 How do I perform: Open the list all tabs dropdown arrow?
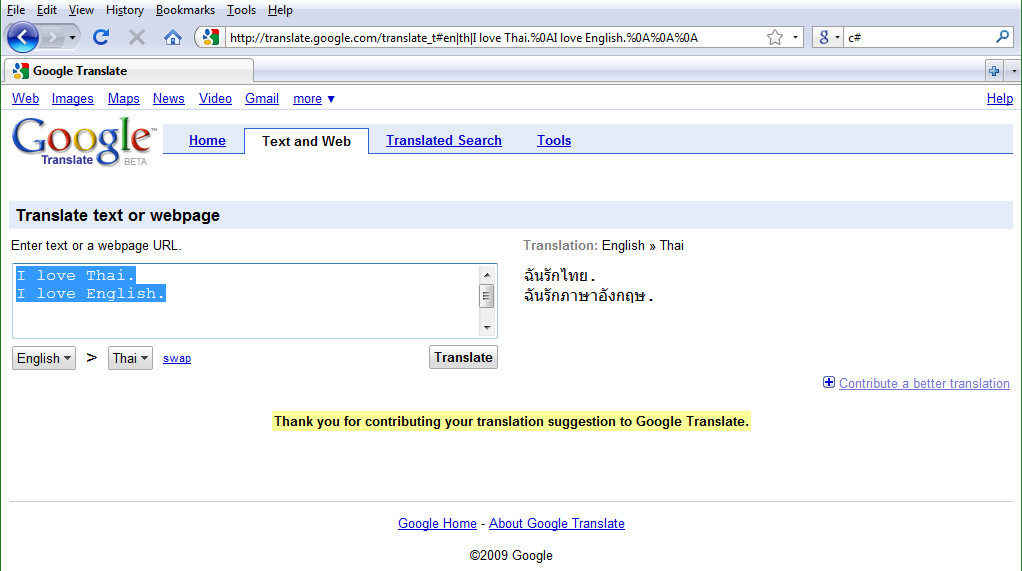(x=1014, y=70)
